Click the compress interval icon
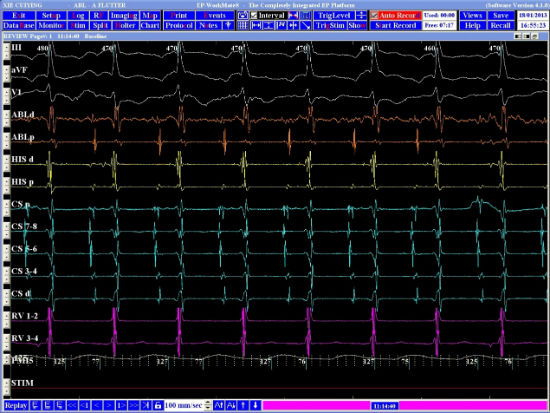Screen dimensions: 550x413 (268, 26)
